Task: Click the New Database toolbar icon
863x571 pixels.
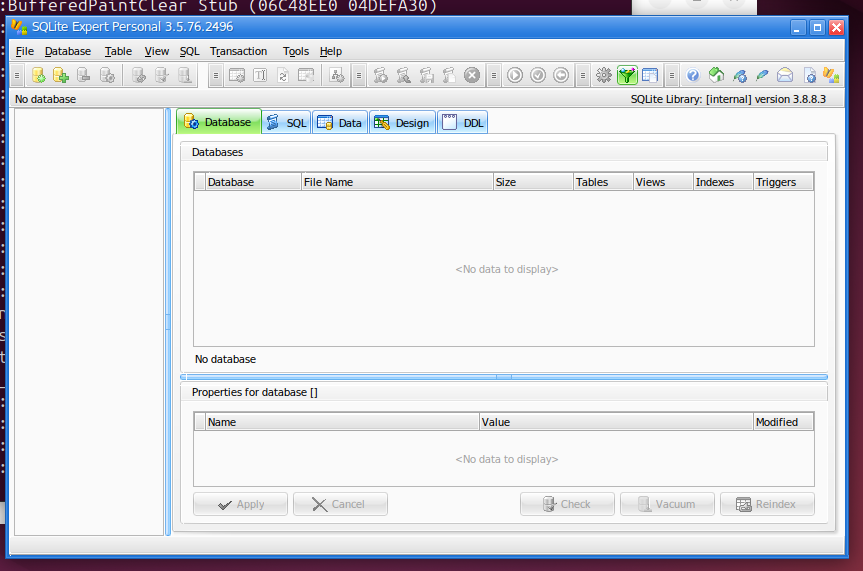Action: 38,75
